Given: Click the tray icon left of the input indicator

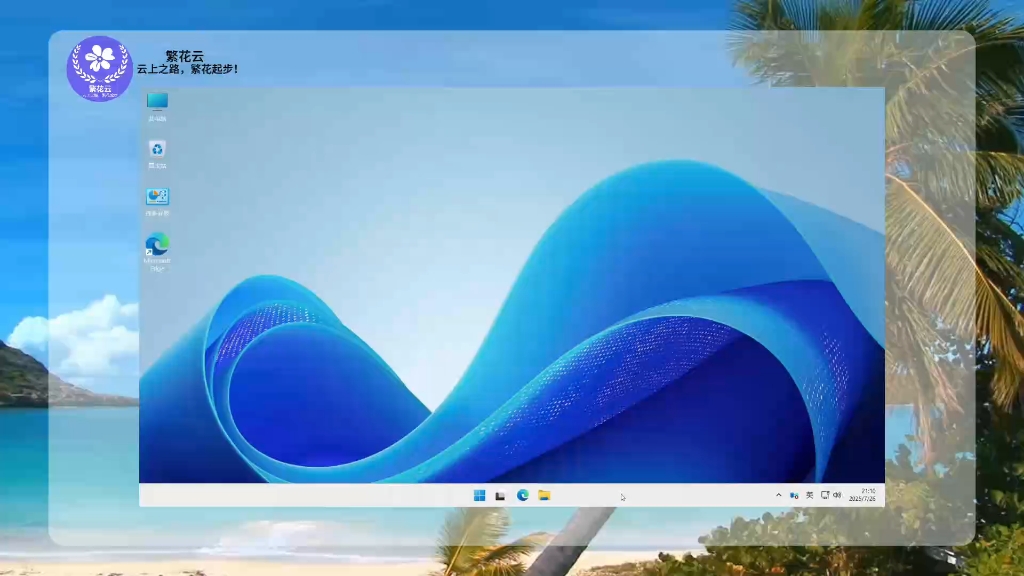Looking at the screenshot, I should coord(794,496).
